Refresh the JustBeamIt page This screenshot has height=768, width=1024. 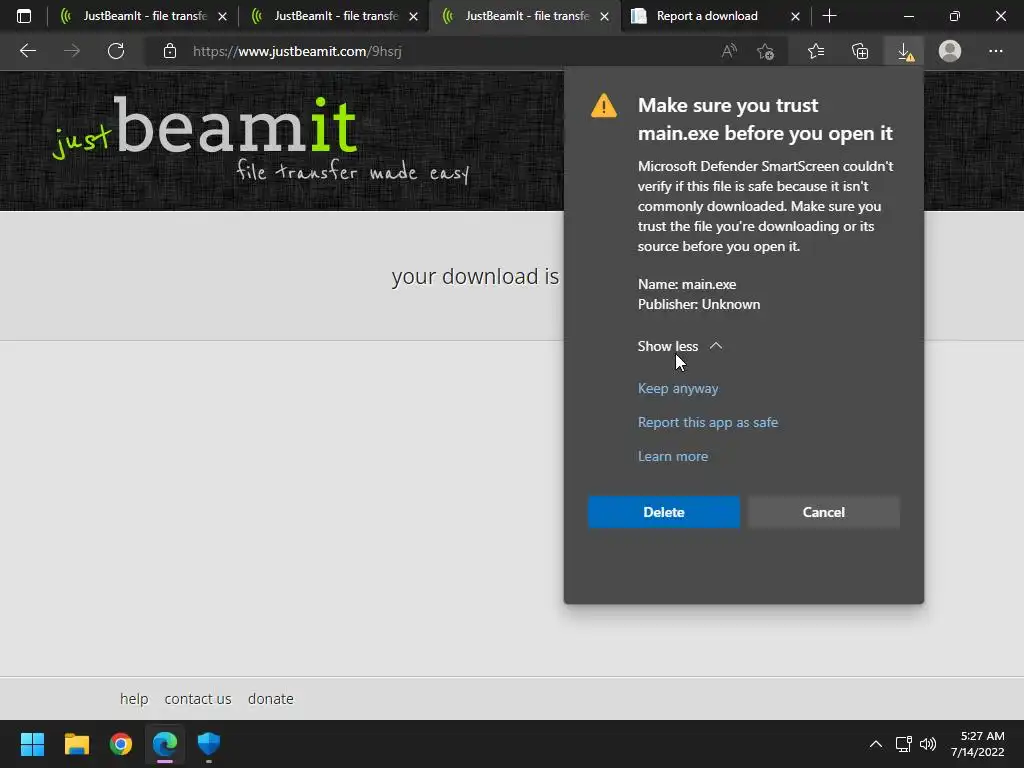(116, 51)
